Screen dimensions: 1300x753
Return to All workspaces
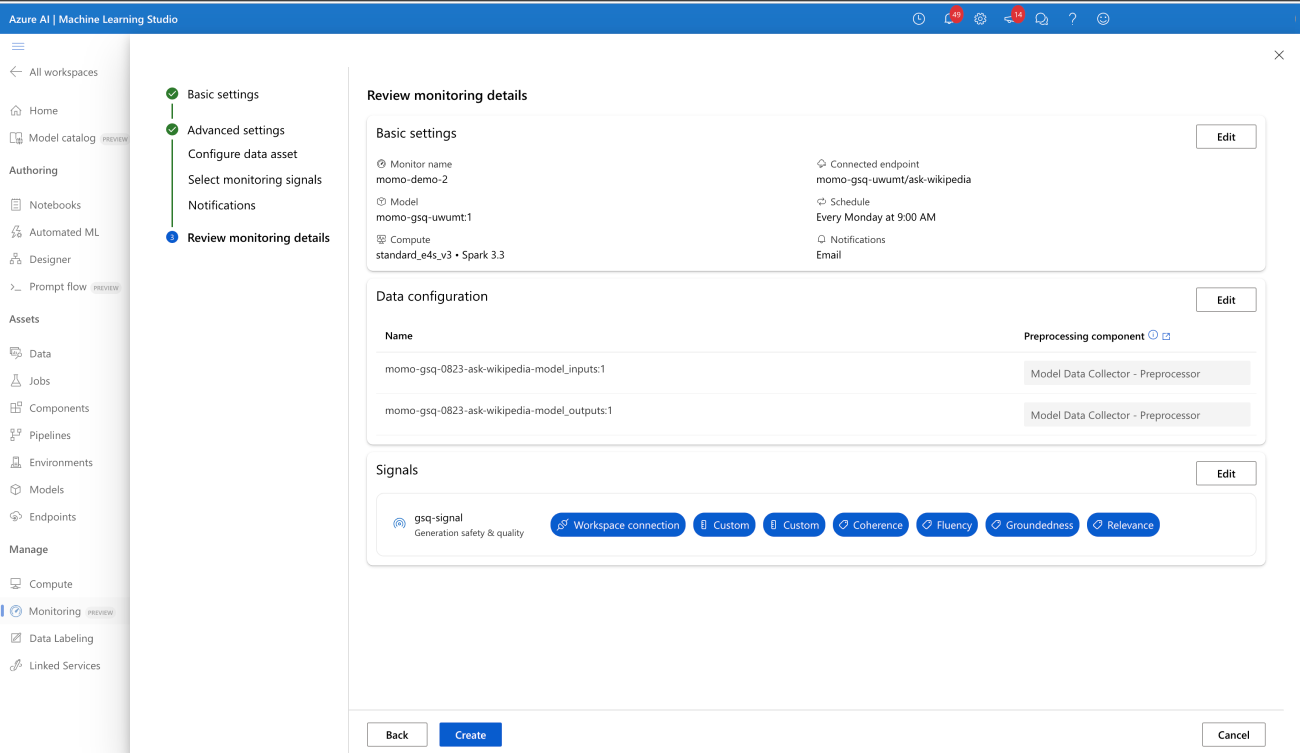[x=62, y=72]
